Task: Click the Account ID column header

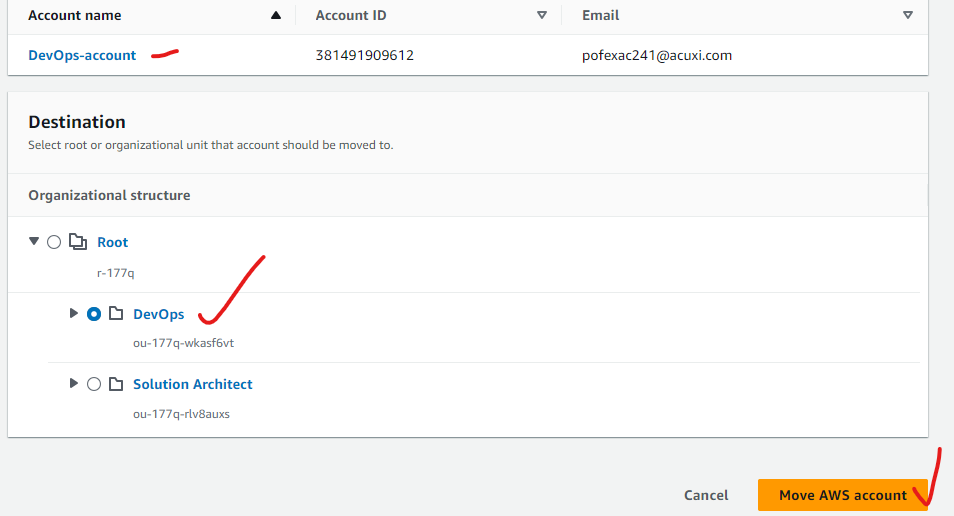Action: pos(351,16)
